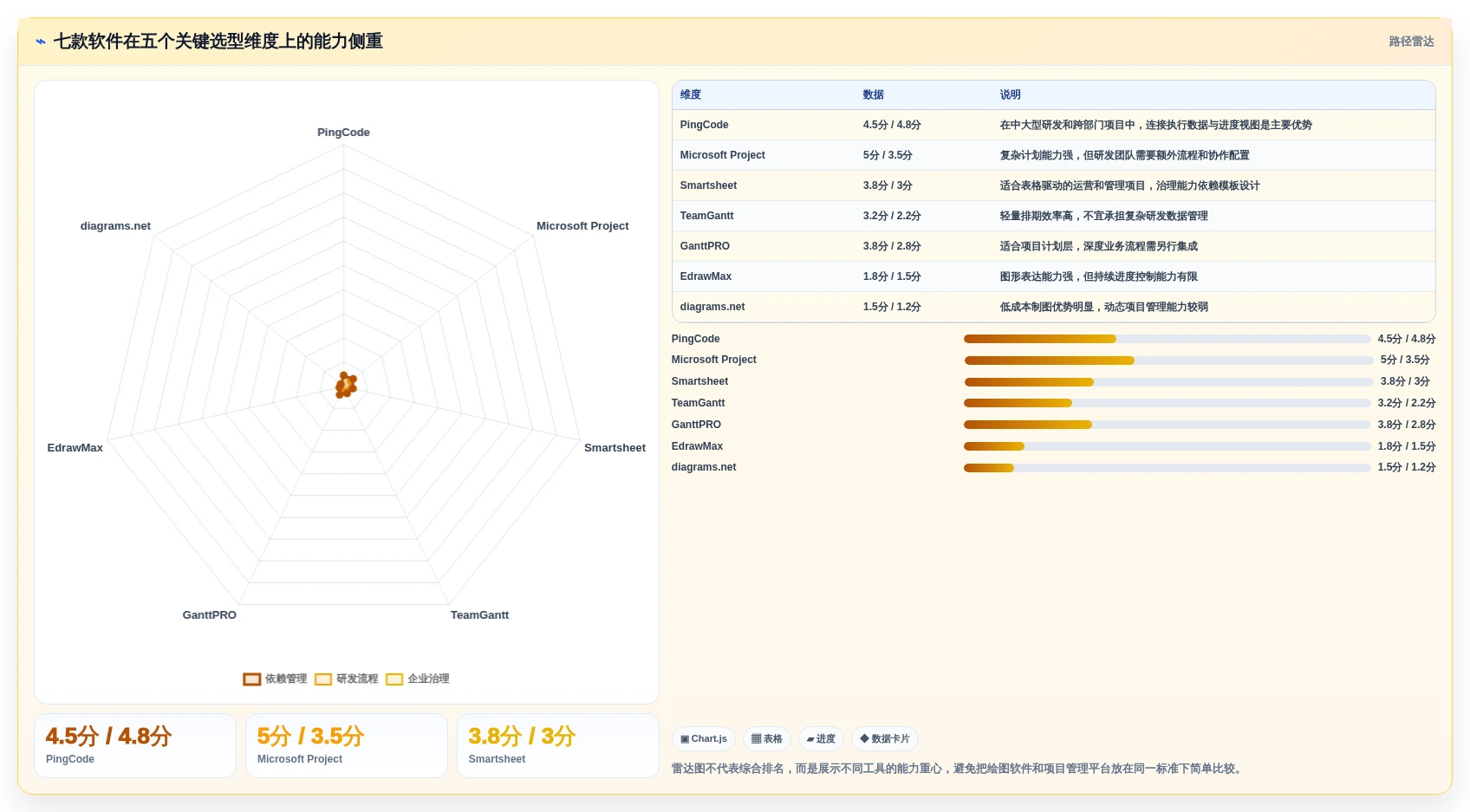1470x812 pixels.
Task: Select the Microsoft Project table row name
Action: (x=723, y=155)
